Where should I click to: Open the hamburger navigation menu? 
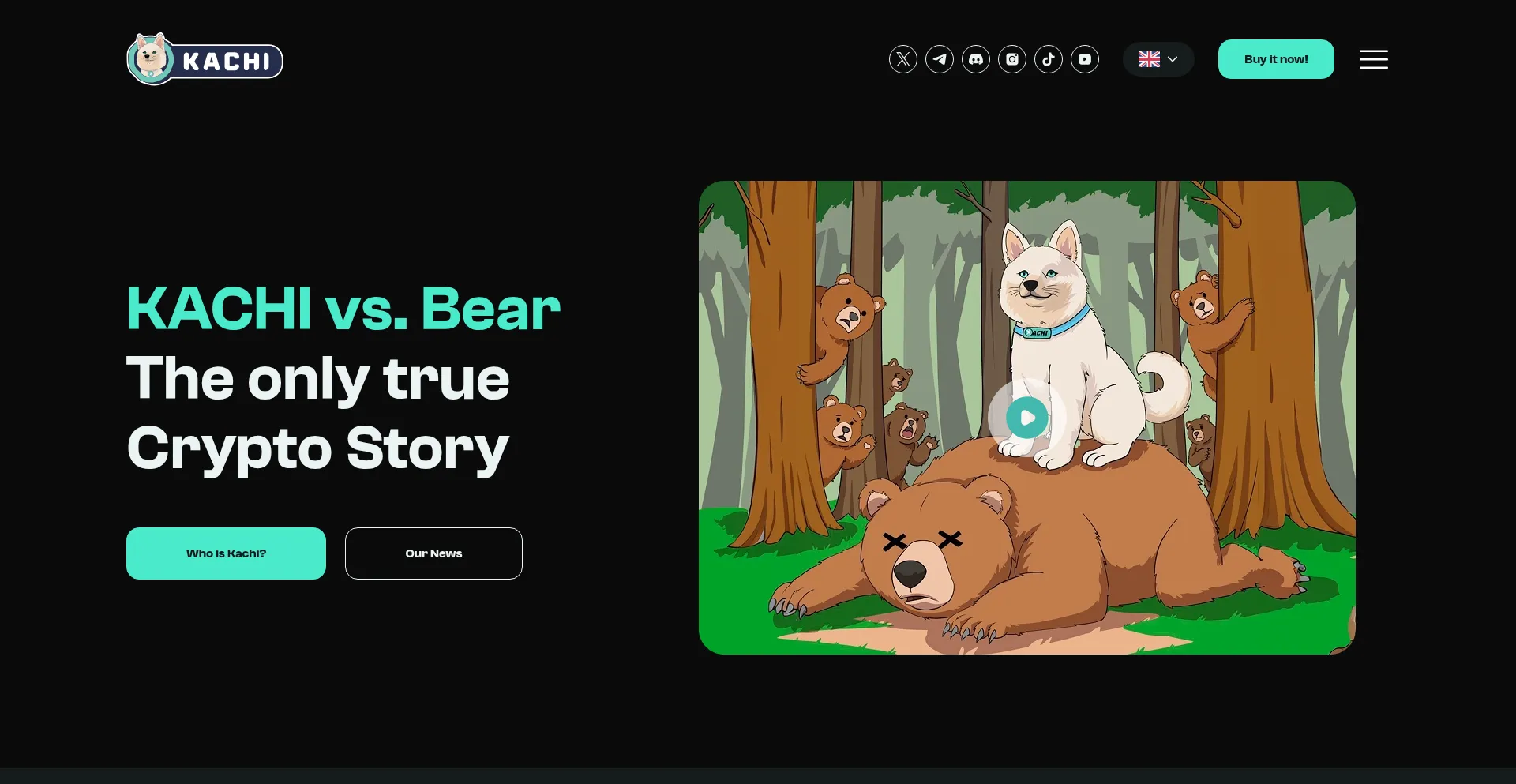(x=1374, y=59)
